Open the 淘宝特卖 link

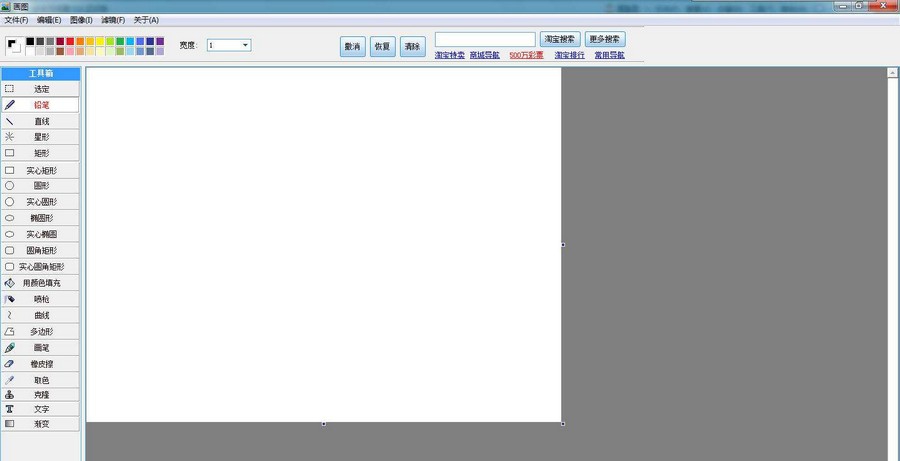449,55
